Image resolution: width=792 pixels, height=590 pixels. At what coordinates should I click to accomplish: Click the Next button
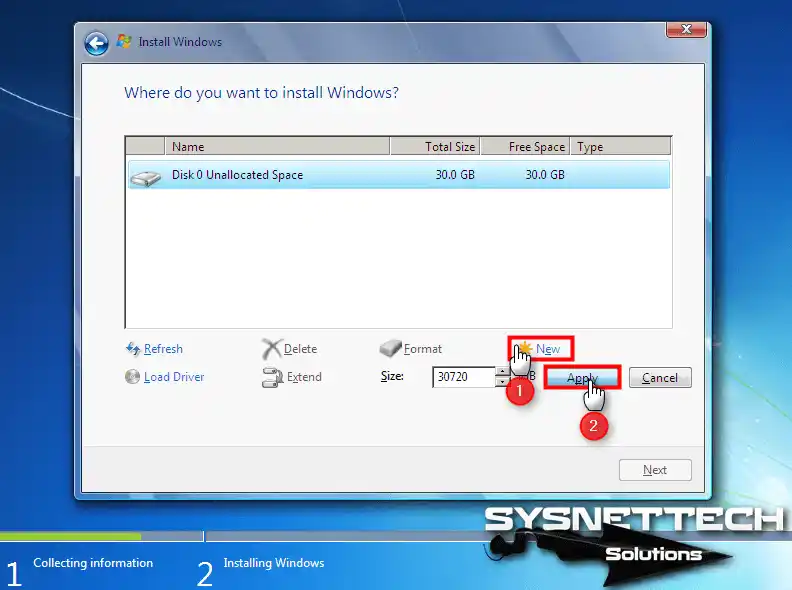655,470
